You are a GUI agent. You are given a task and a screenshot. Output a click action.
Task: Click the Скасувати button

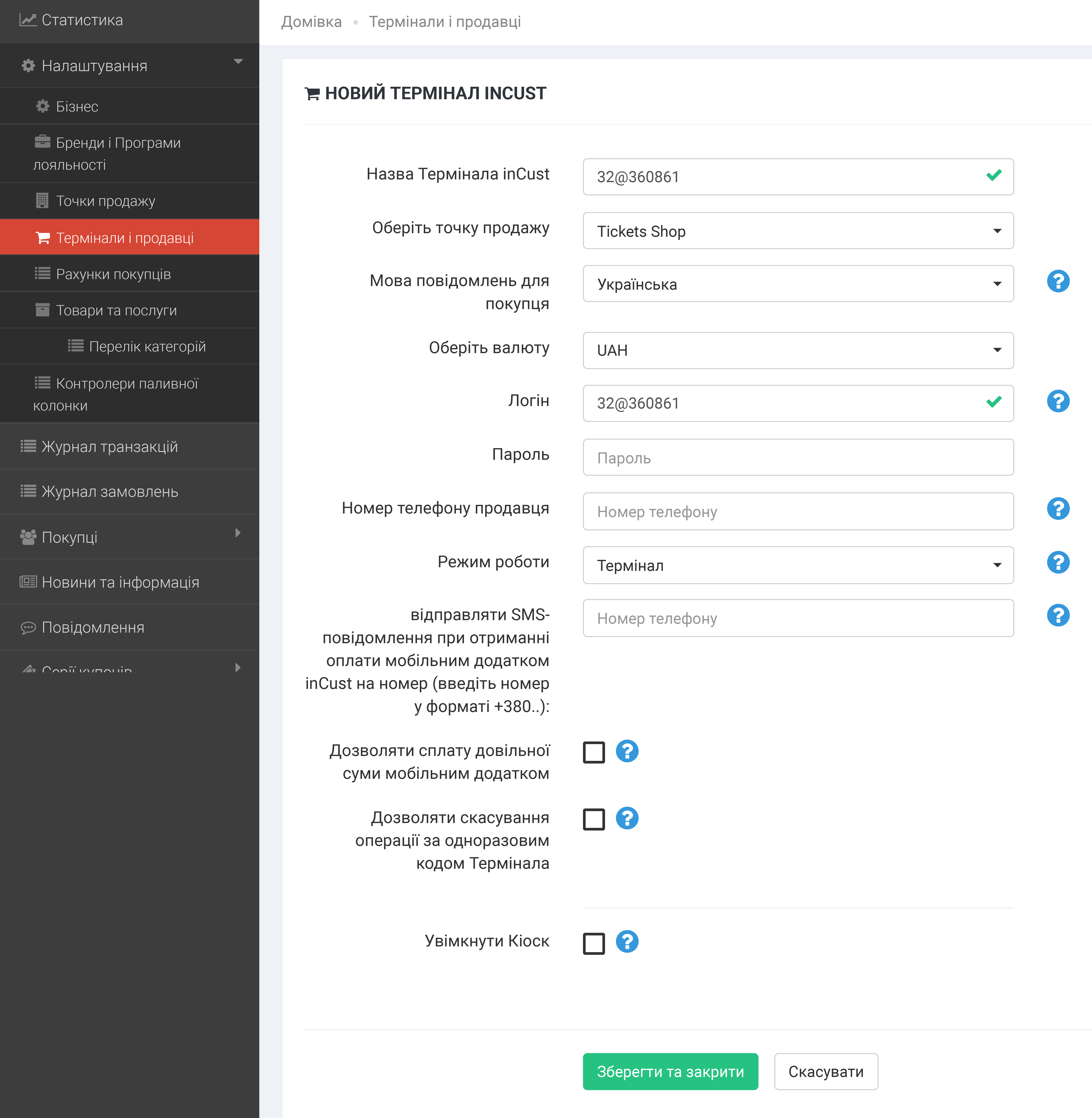[826, 1072]
